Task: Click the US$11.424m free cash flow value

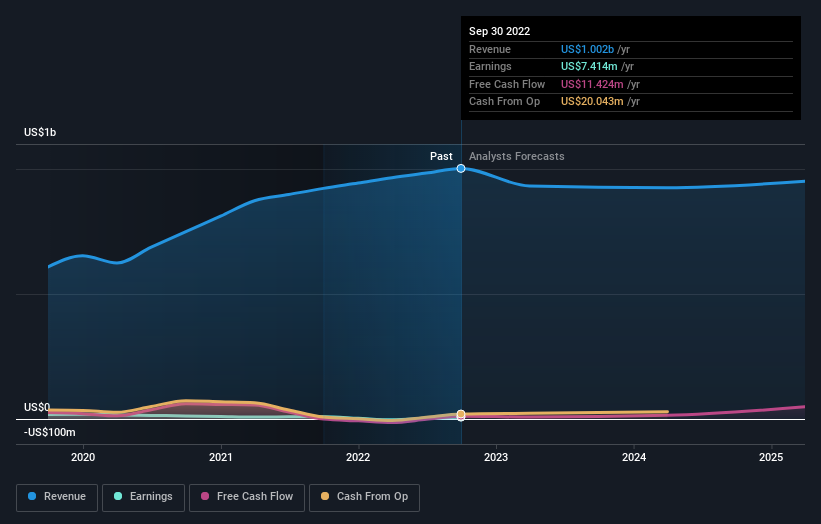Action: [592, 84]
